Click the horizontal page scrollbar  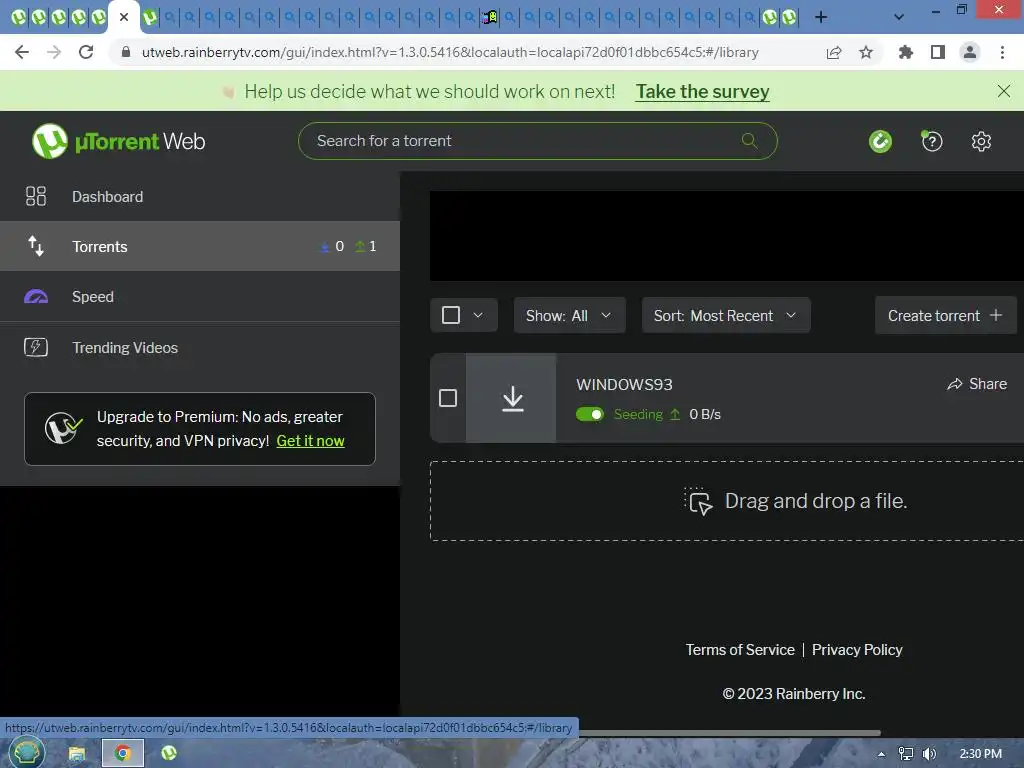(730, 733)
